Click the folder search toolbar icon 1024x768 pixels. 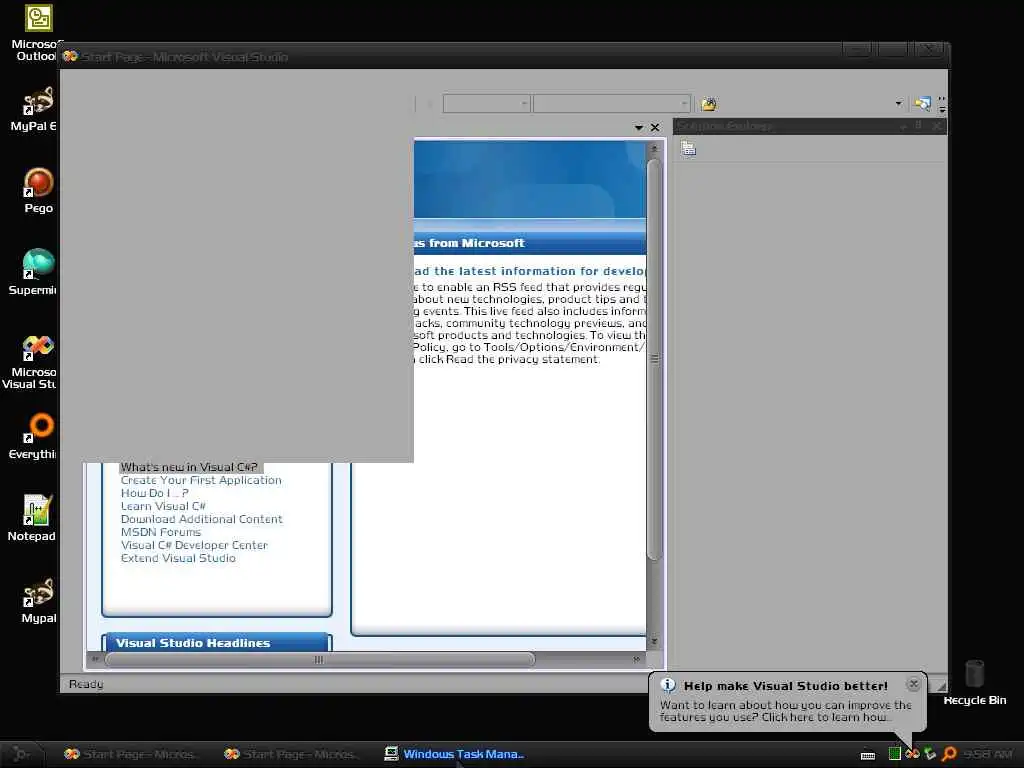click(x=709, y=104)
